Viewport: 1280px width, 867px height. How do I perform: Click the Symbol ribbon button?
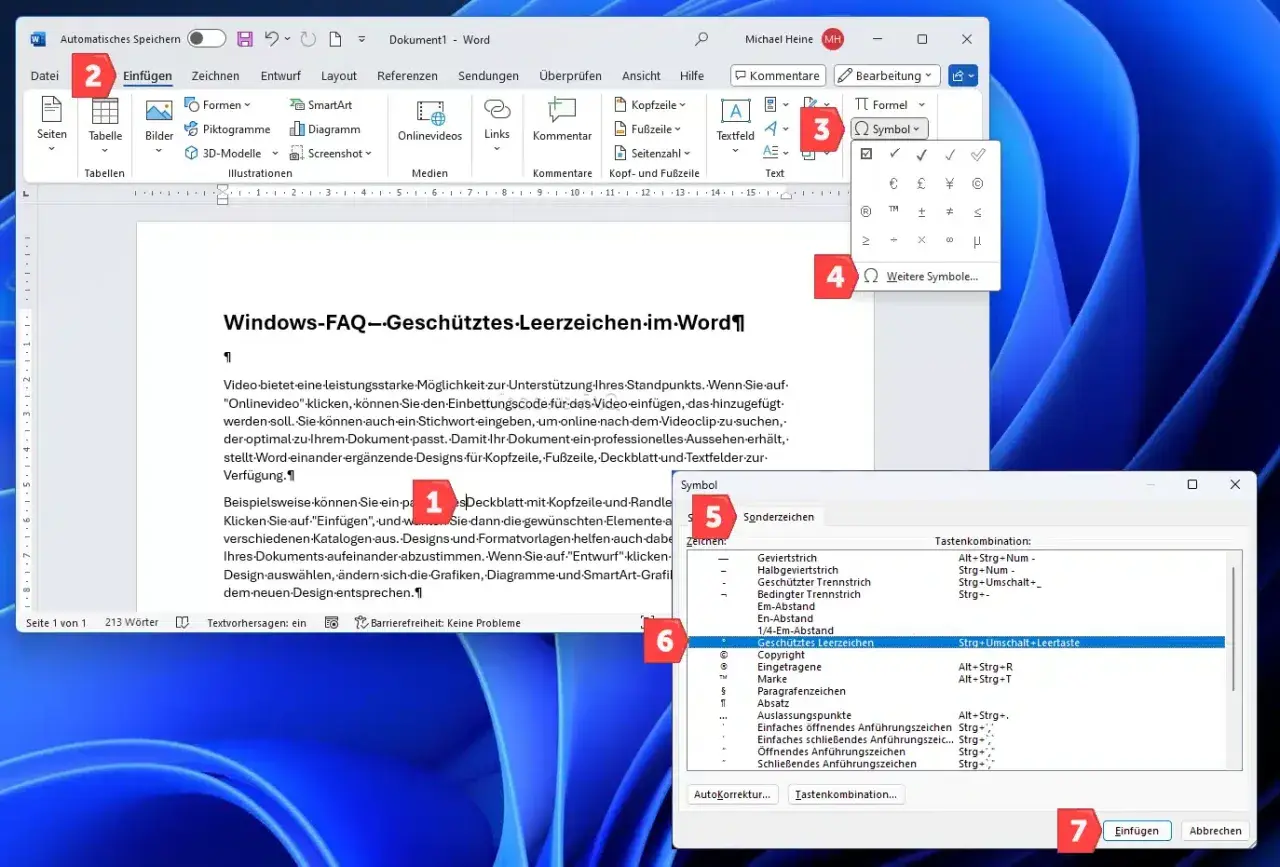pyautogui.click(x=889, y=129)
